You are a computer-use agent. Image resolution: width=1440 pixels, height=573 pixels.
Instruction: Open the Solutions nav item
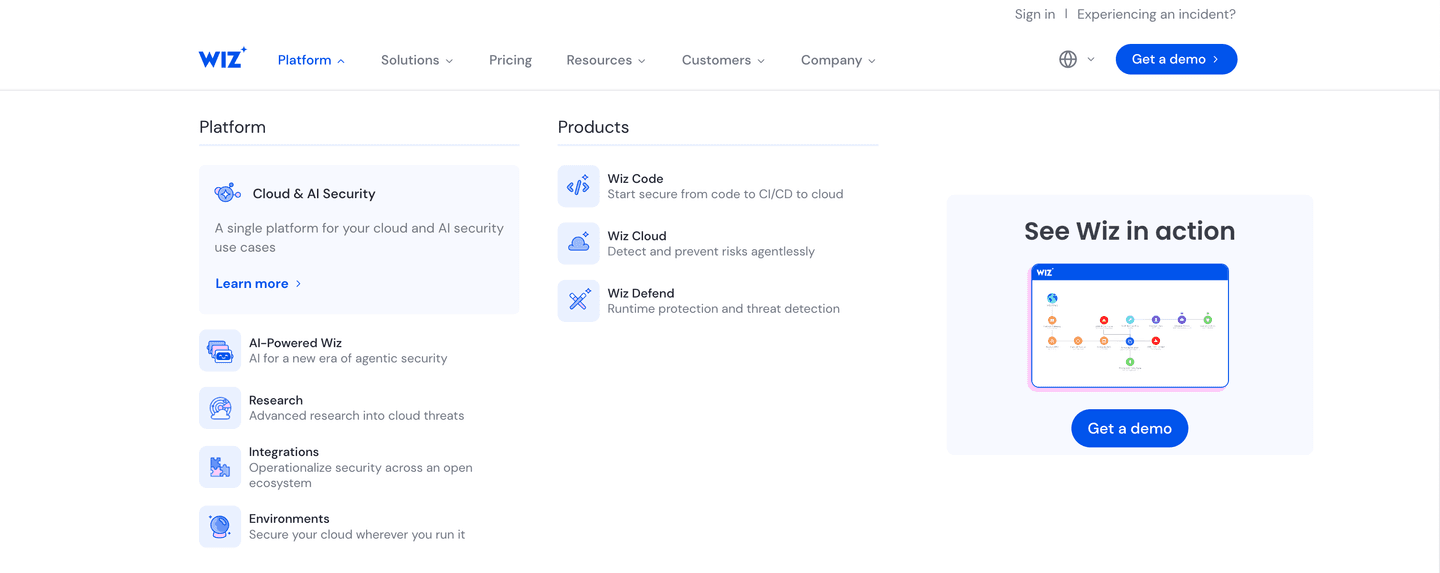(410, 60)
